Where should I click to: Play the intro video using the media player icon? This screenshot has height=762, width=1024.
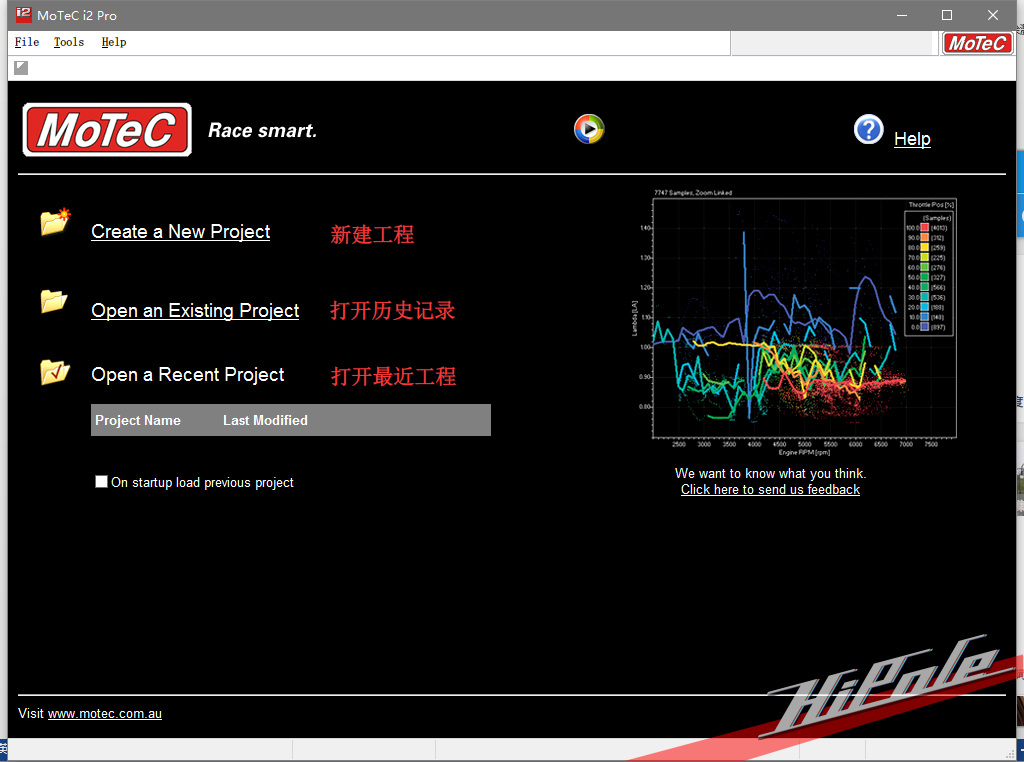[x=589, y=129]
